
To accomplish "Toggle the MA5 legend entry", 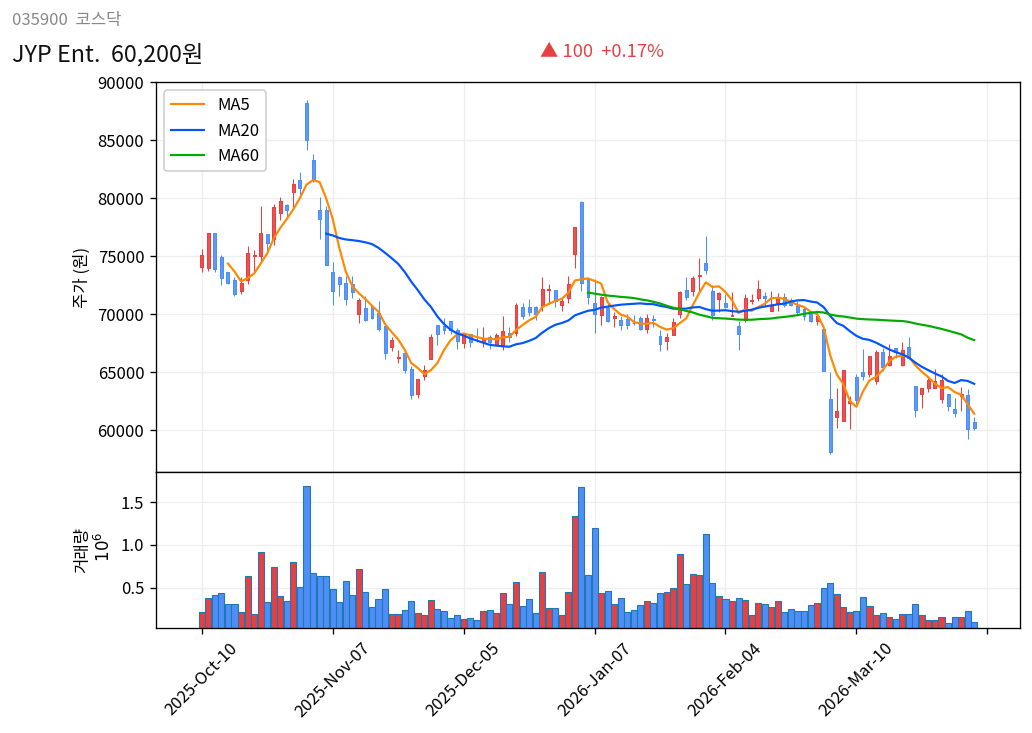I will pyautogui.click(x=230, y=103).
